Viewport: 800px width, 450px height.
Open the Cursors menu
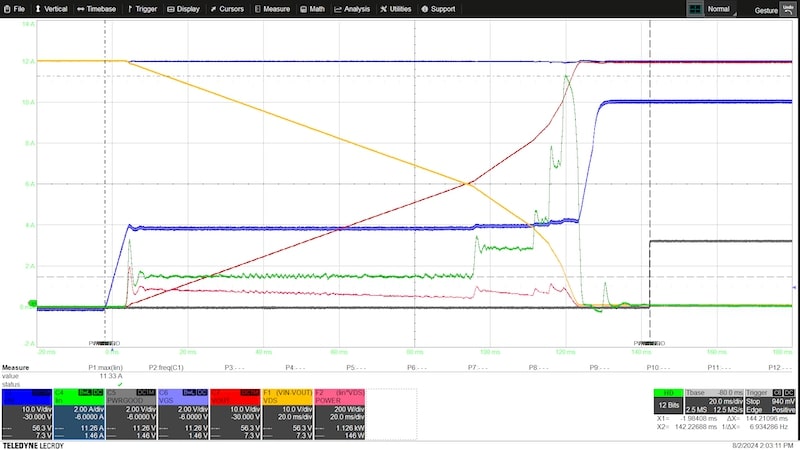tap(227, 9)
